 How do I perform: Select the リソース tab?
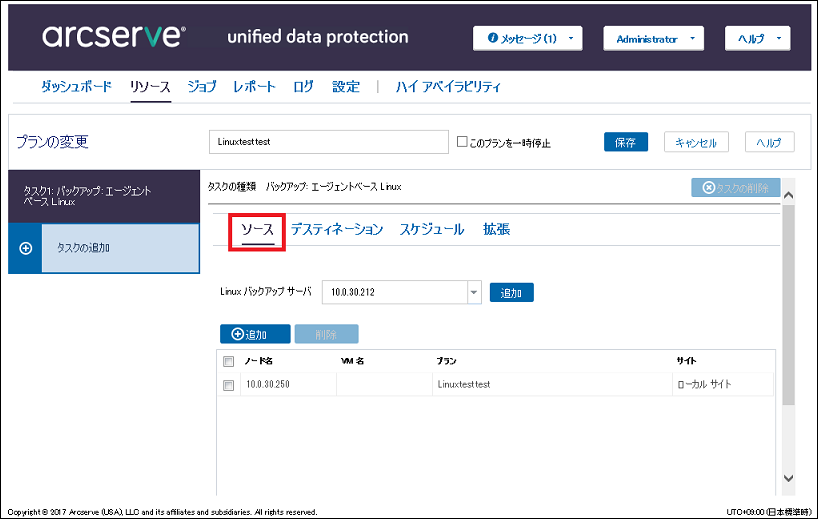pos(150,87)
